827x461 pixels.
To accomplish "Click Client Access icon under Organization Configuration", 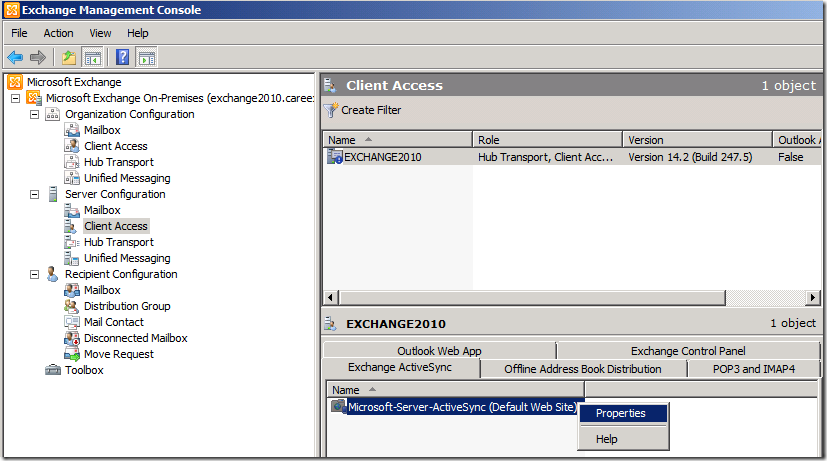I will (72, 146).
